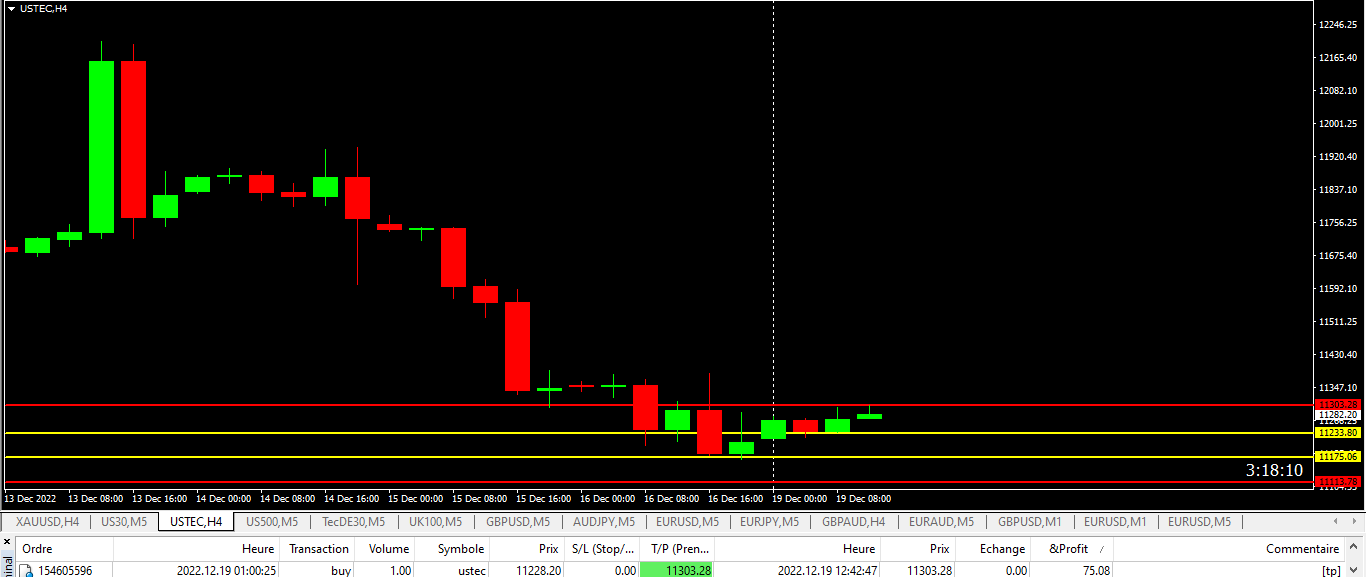Open the AUDJPY,M5 chart tab
The height and width of the screenshot is (577, 1366).
point(603,521)
